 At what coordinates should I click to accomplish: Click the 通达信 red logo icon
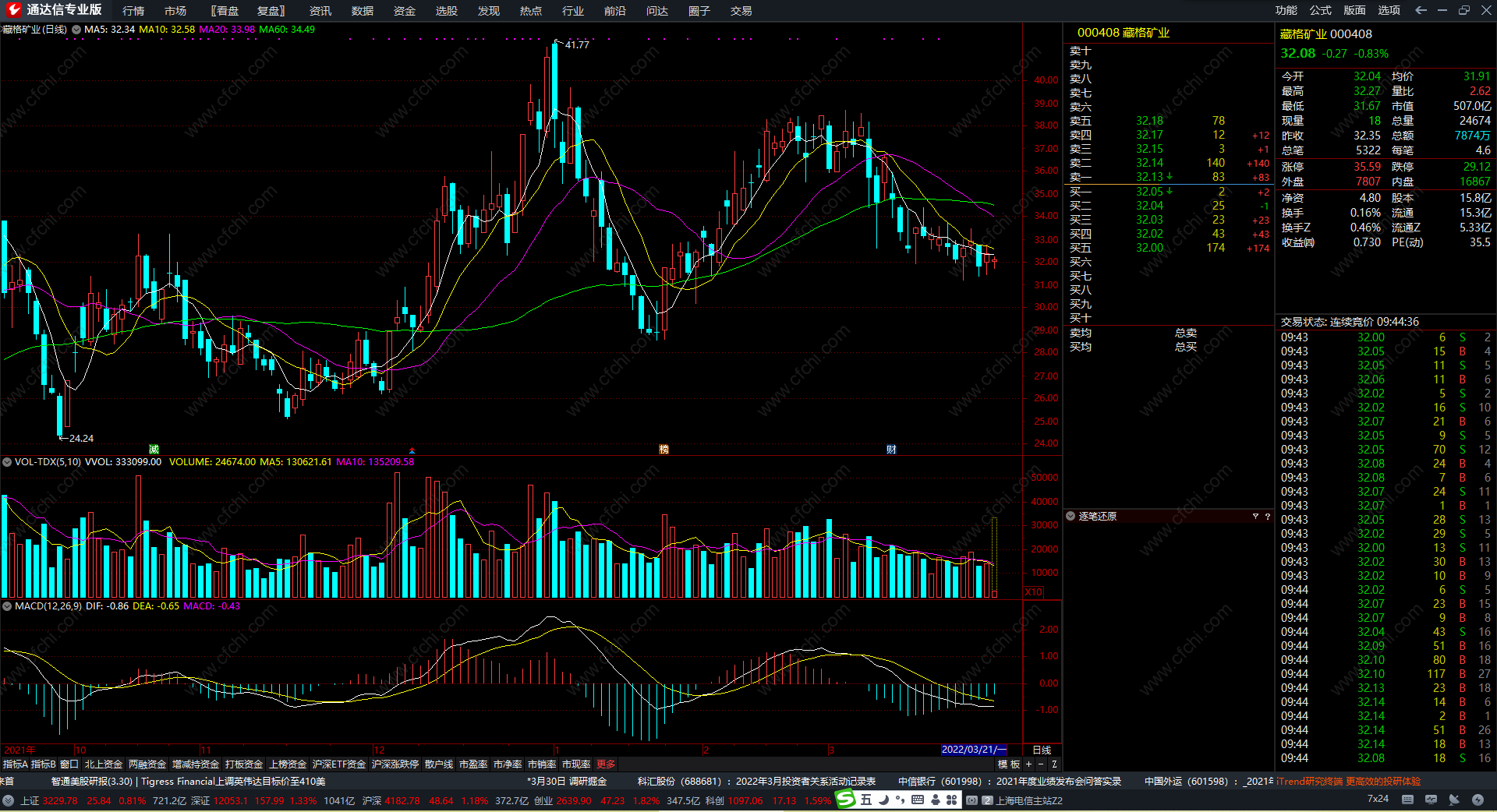tap(13, 10)
